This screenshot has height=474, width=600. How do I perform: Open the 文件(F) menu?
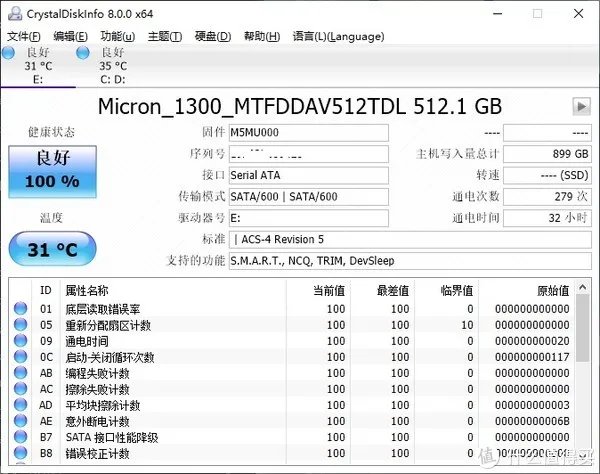[x=24, y=37]
